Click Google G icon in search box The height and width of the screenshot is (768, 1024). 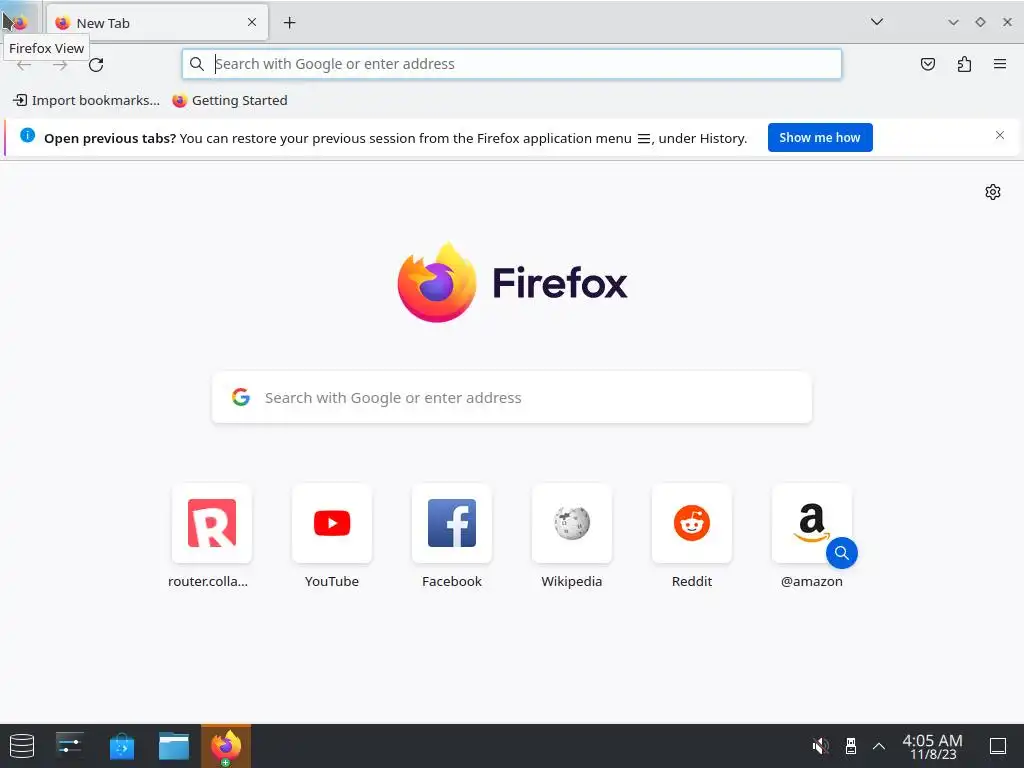241,397
